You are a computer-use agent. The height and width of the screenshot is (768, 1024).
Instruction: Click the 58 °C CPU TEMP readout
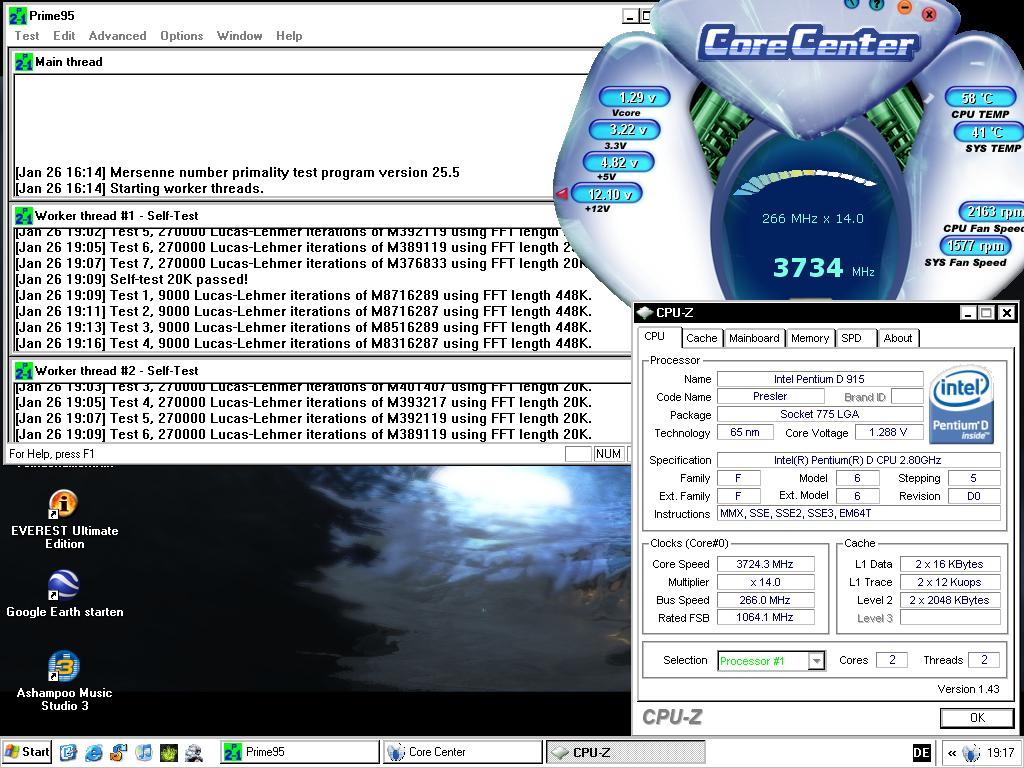(x=980, y=98)
